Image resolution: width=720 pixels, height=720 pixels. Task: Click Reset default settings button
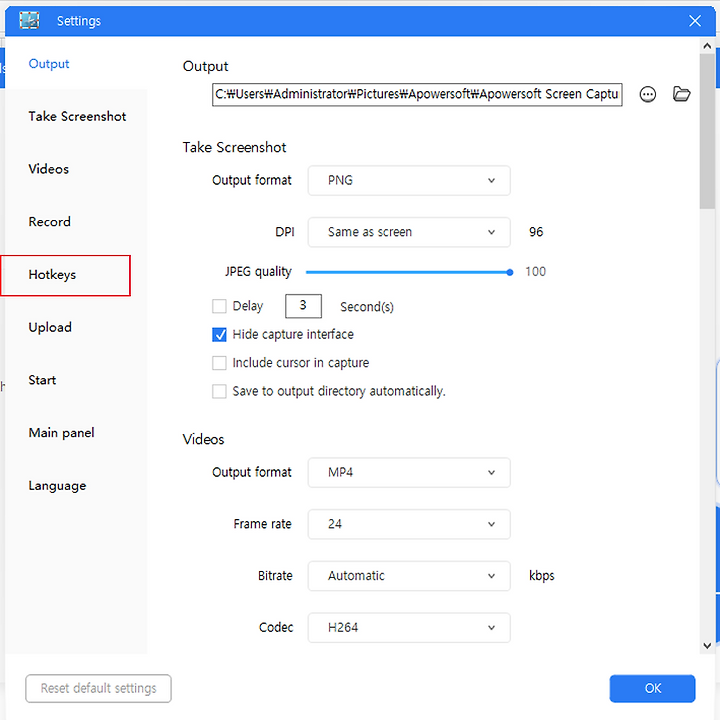click(x=98, y=688)
